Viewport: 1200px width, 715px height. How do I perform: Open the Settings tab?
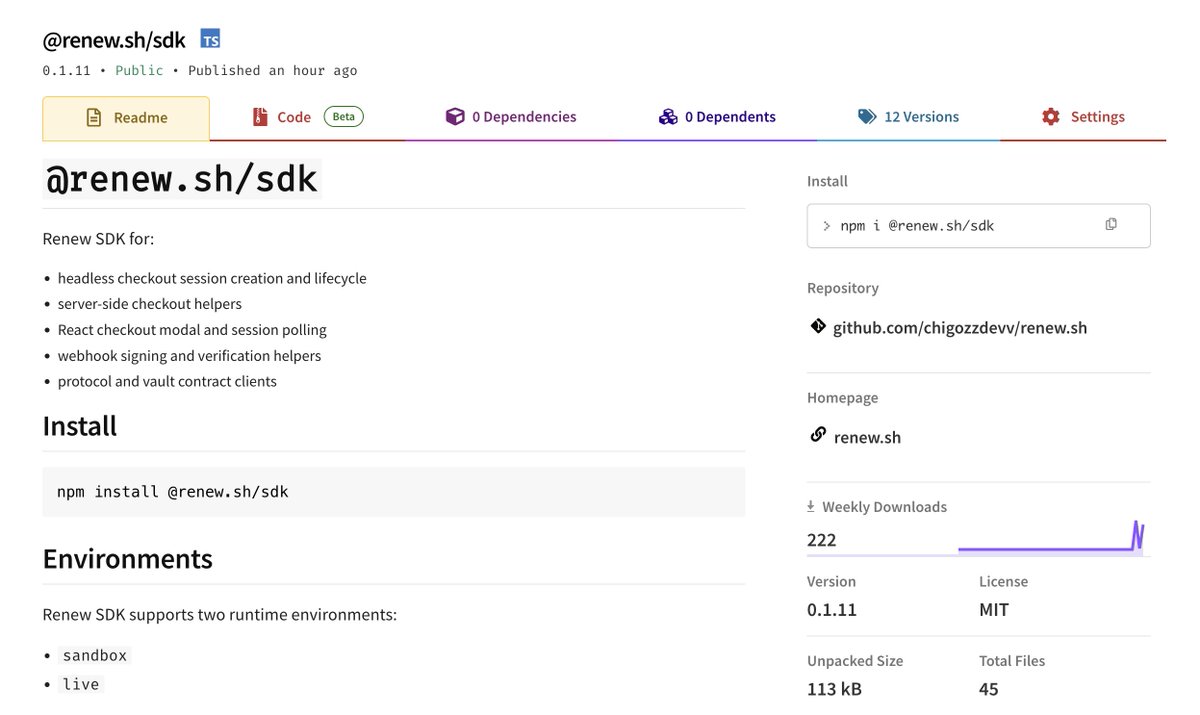tap(1083, 117)
